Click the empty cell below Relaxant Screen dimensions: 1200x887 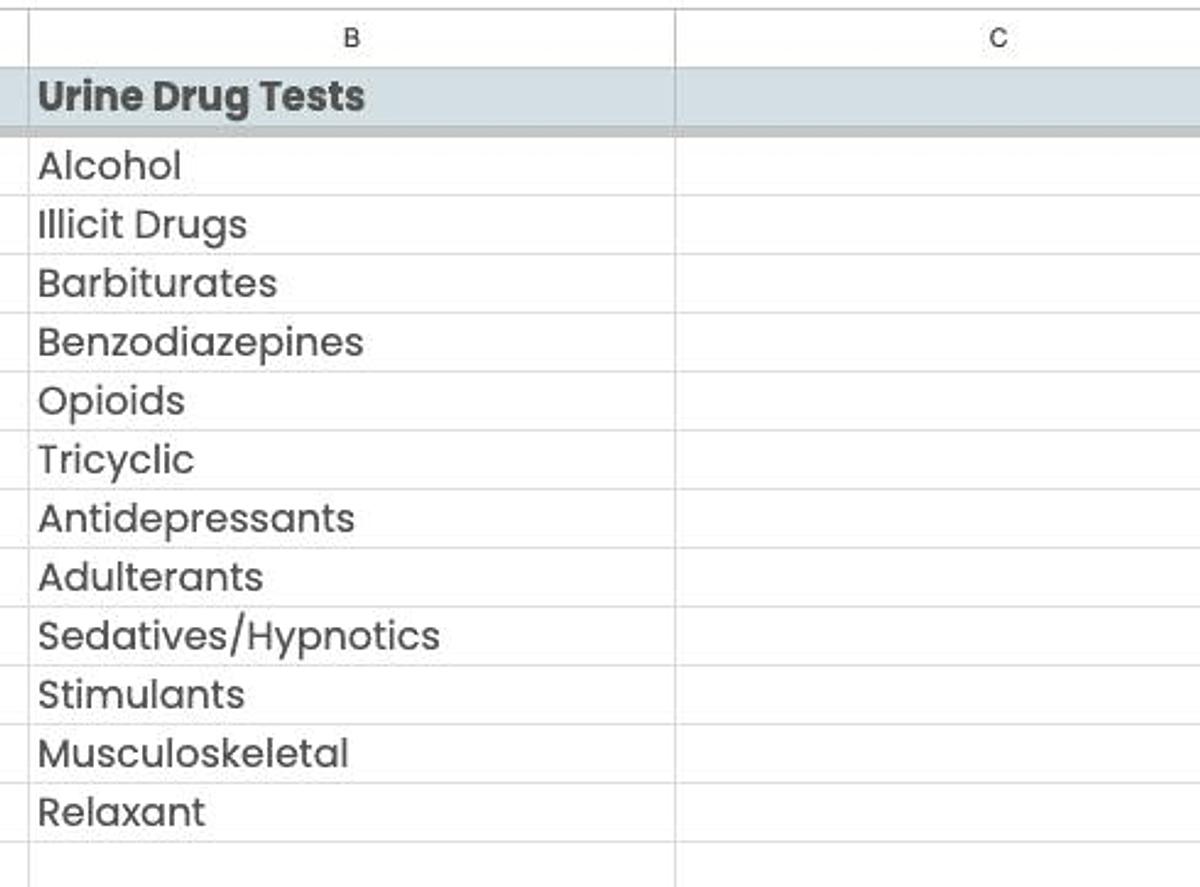click(x=350, y=865)
